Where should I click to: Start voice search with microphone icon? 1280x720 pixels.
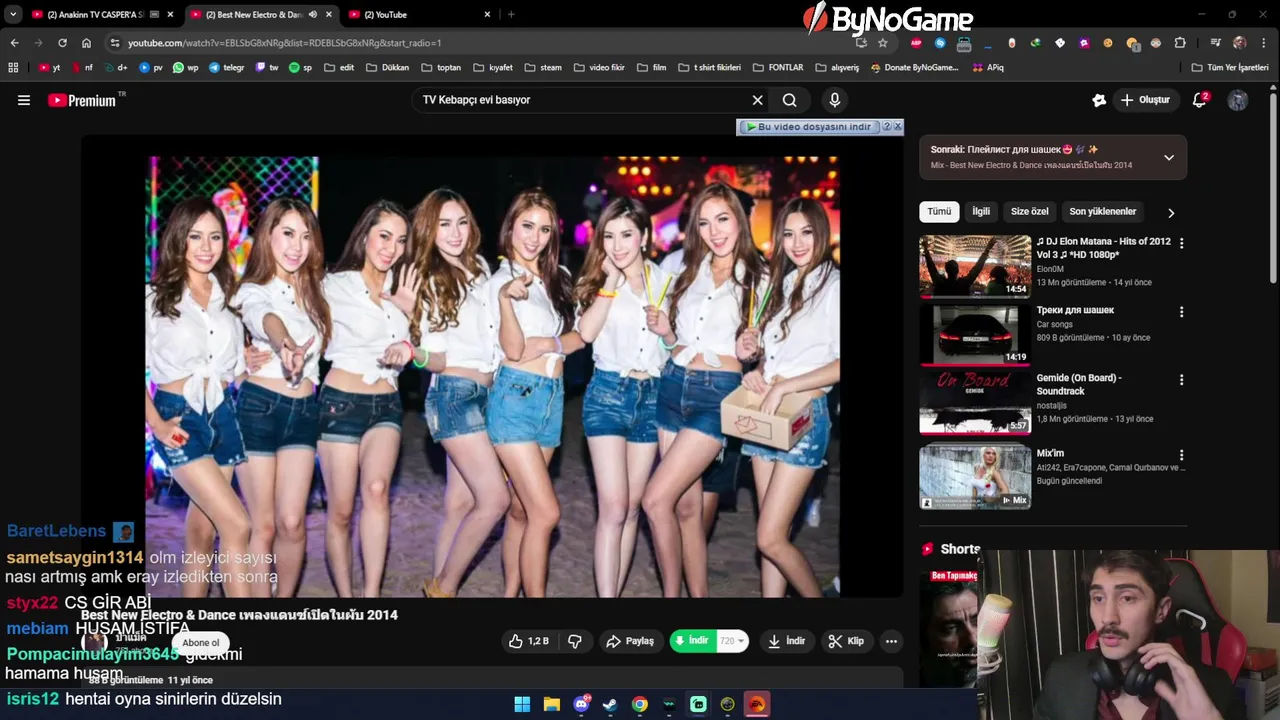(835, 100)
